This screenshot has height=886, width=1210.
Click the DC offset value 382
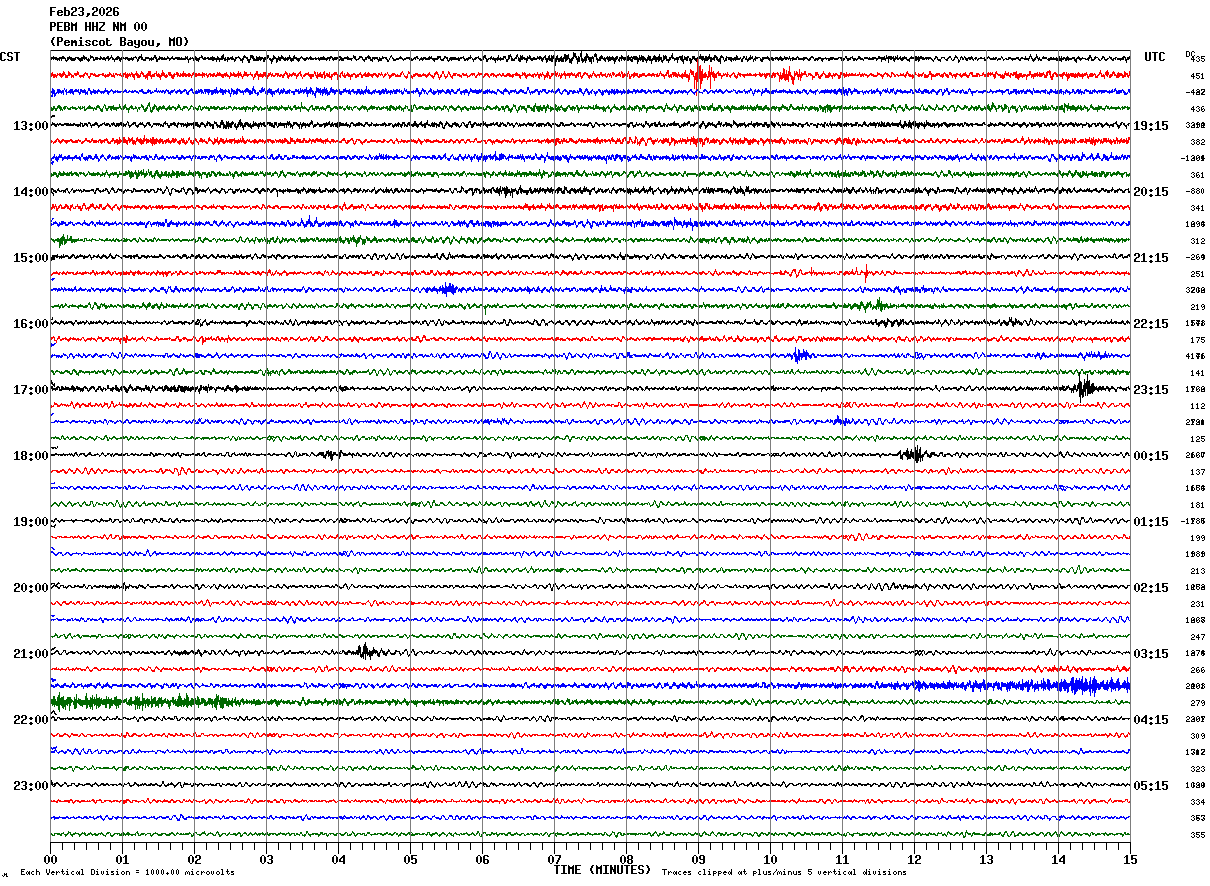1197,142
